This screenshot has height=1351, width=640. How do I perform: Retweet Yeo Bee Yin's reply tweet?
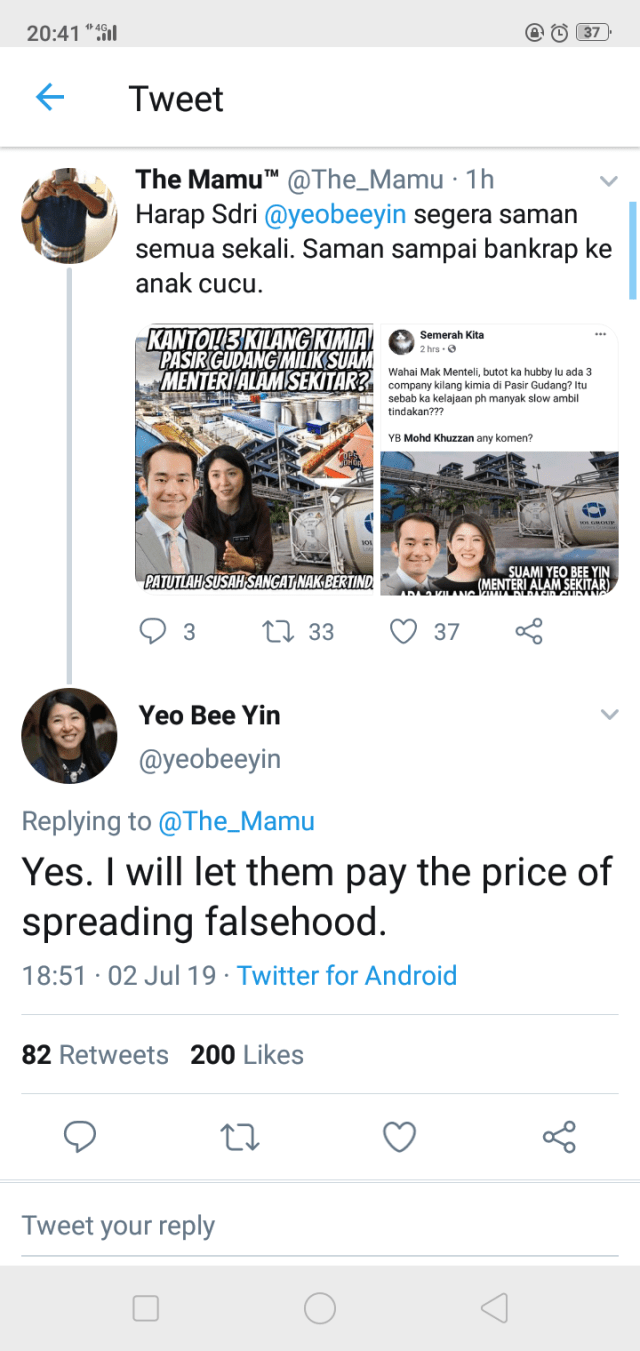tap(240, 1137)
